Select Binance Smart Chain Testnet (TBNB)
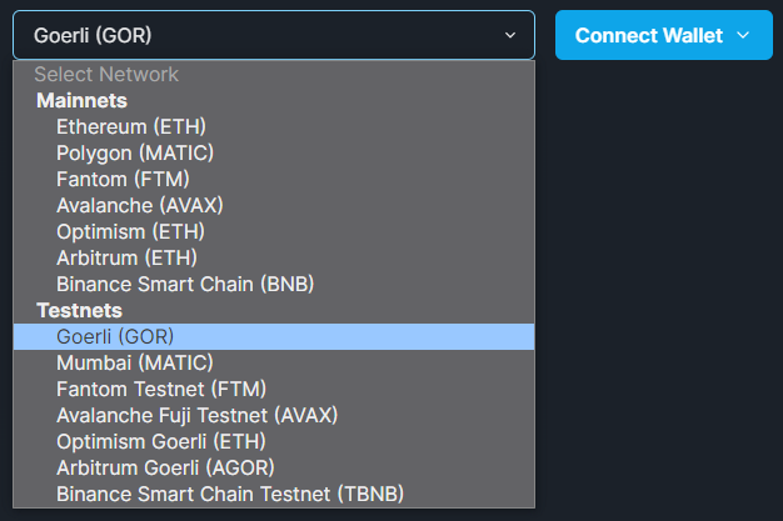Screen dimensions: 783x521 (x=230, y=493)
